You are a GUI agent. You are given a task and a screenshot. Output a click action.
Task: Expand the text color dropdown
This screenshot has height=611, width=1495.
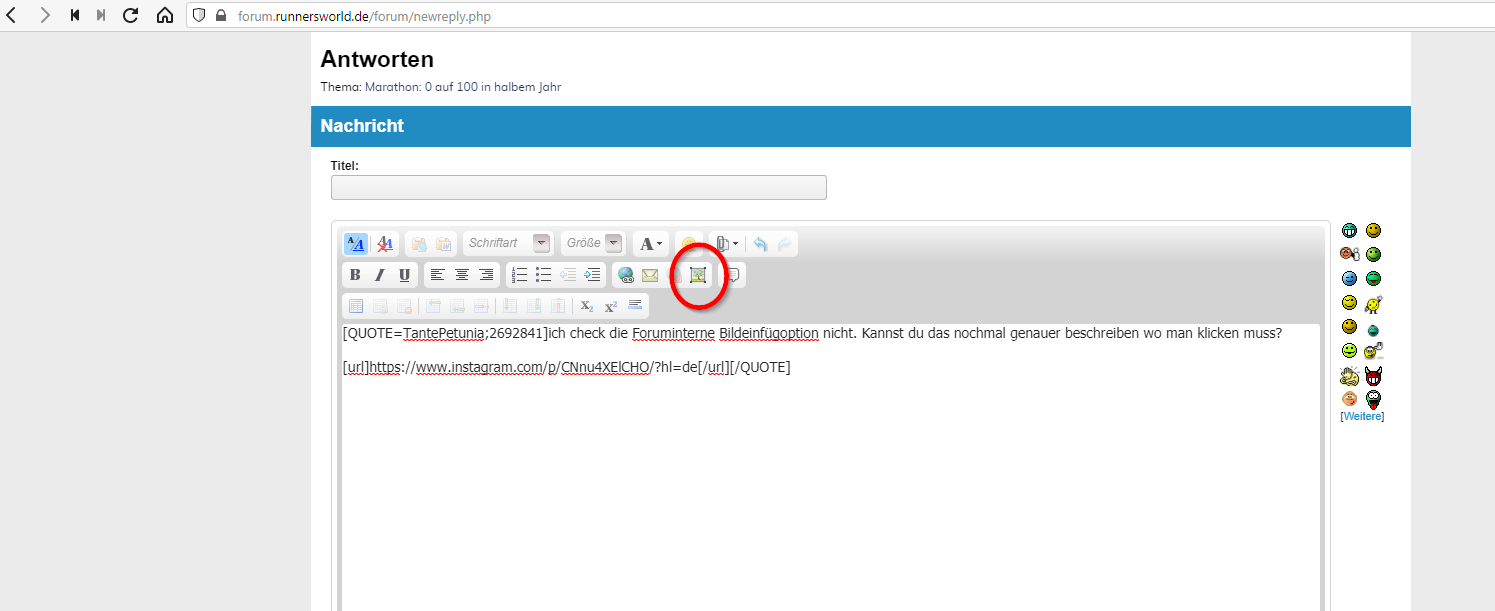coord(651,244)
